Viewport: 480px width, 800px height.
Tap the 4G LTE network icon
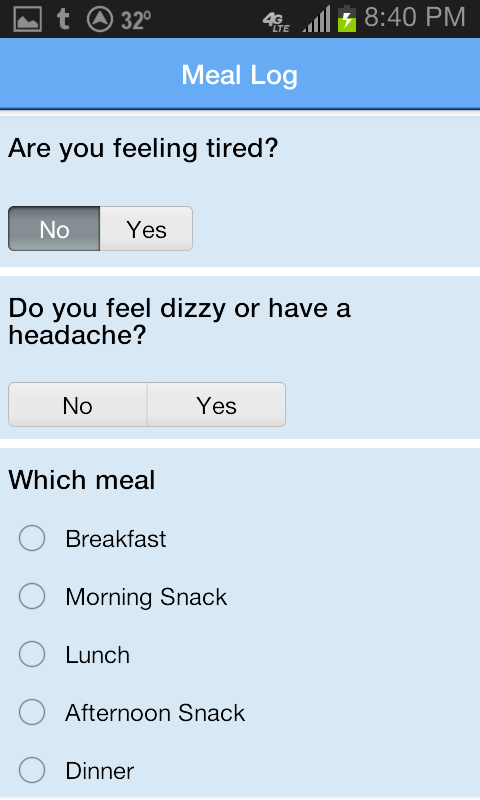click(276, 21)
